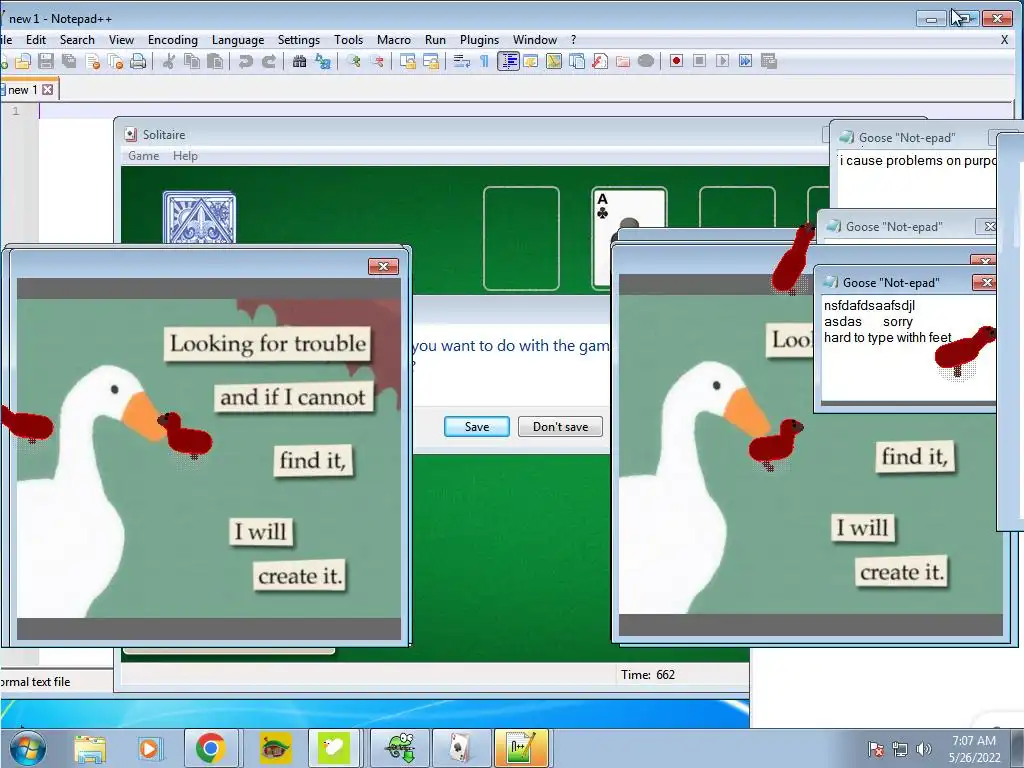
Task: Click the Save button in Solitaire dialog
Action: point(477,426)
